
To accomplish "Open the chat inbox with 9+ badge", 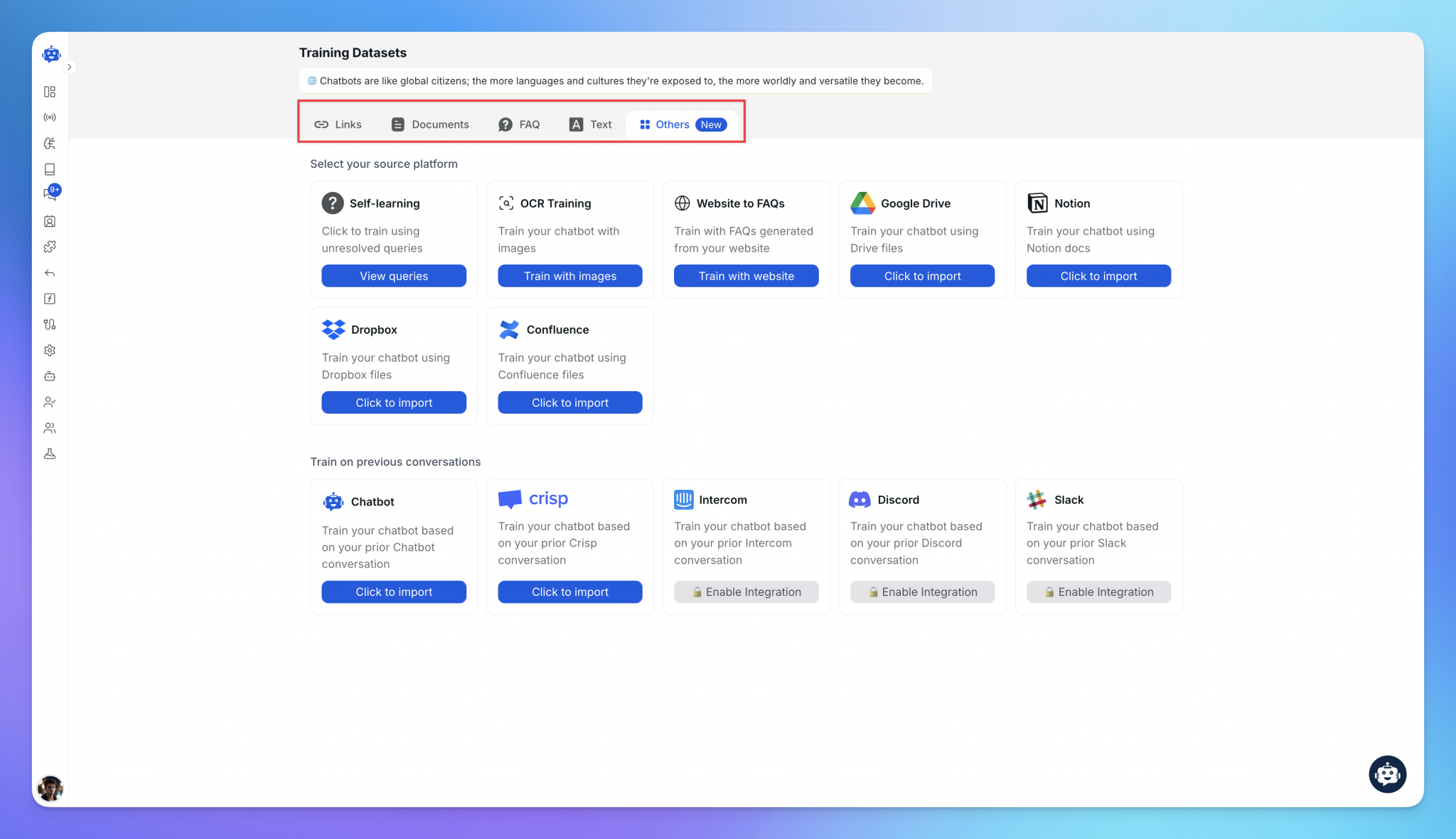I will pos(50,193).
